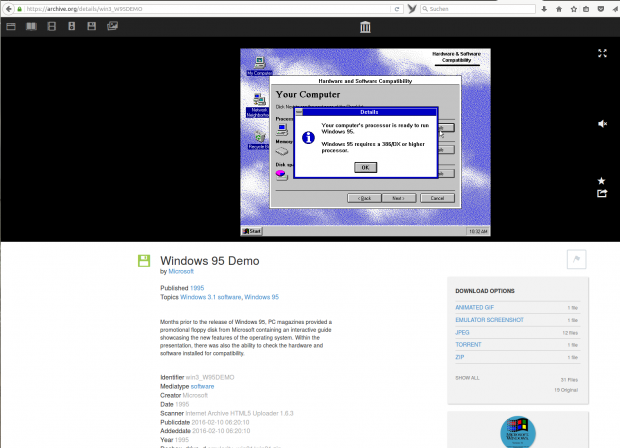Favorite this item with the star icon
Image resolution: width=620 pixels, height=448 pixels.
coord(601,181)
